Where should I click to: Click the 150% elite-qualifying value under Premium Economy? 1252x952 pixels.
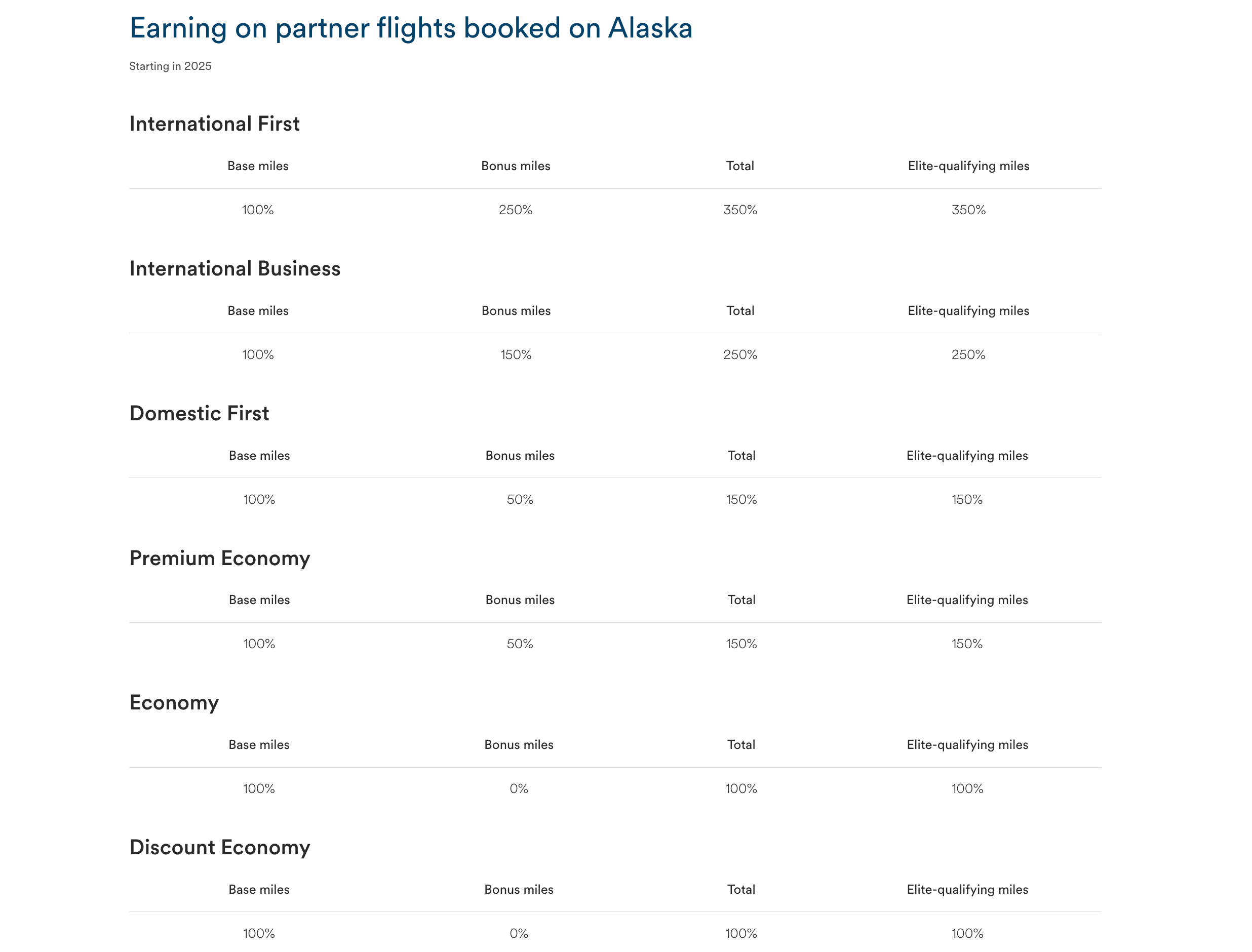click(966, 644)
